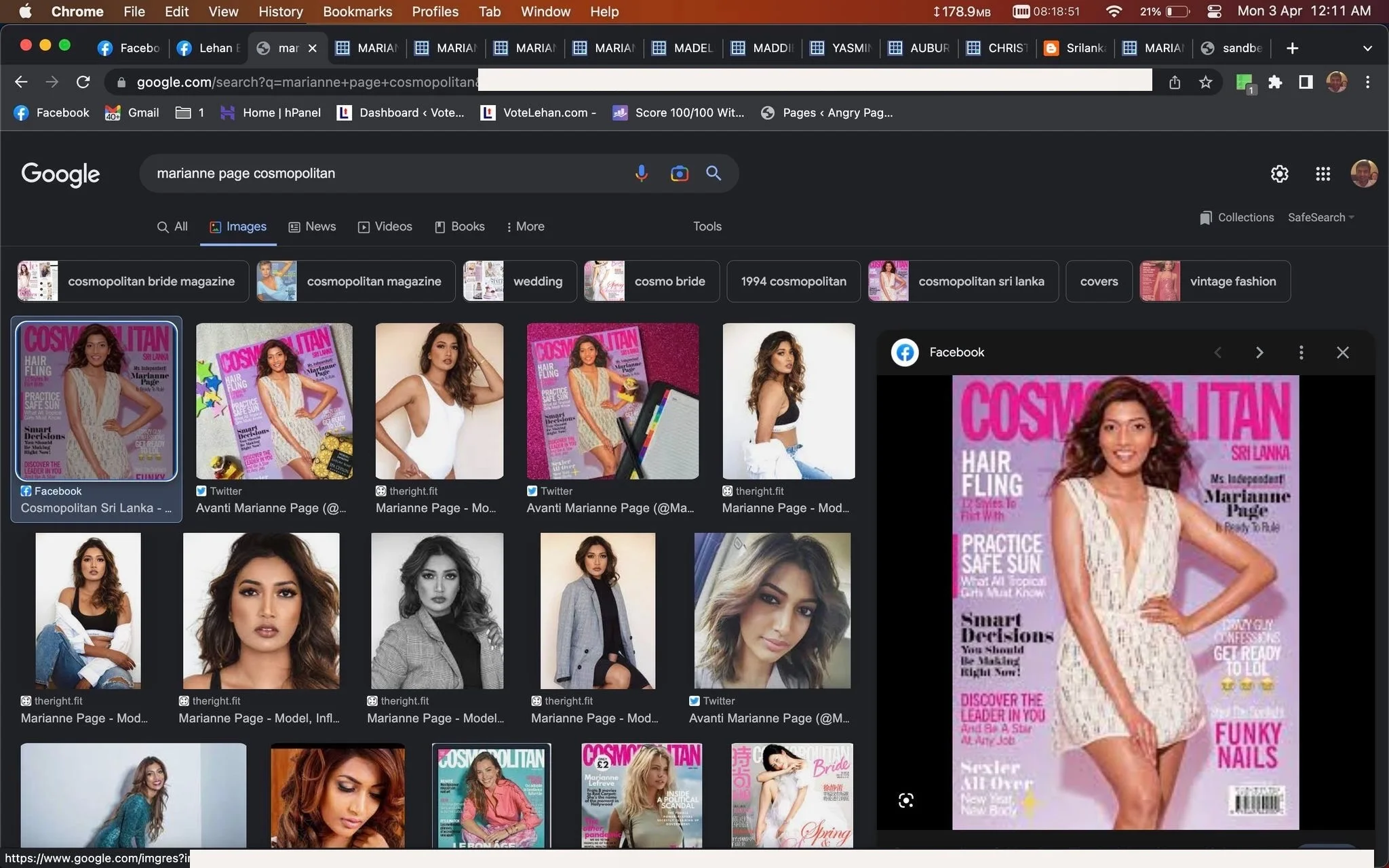
Task: Expand the More search filters menu
Action: 525,226
